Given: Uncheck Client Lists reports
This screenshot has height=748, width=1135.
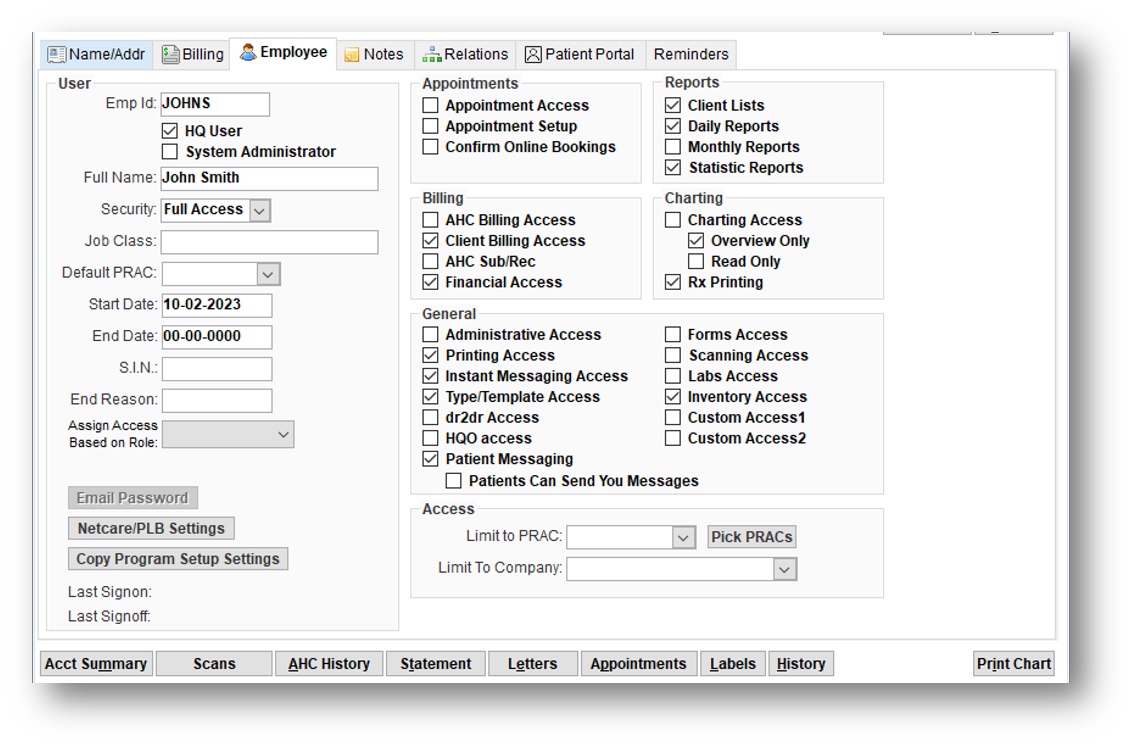Looking at the screenshot, I should [673, 105].
